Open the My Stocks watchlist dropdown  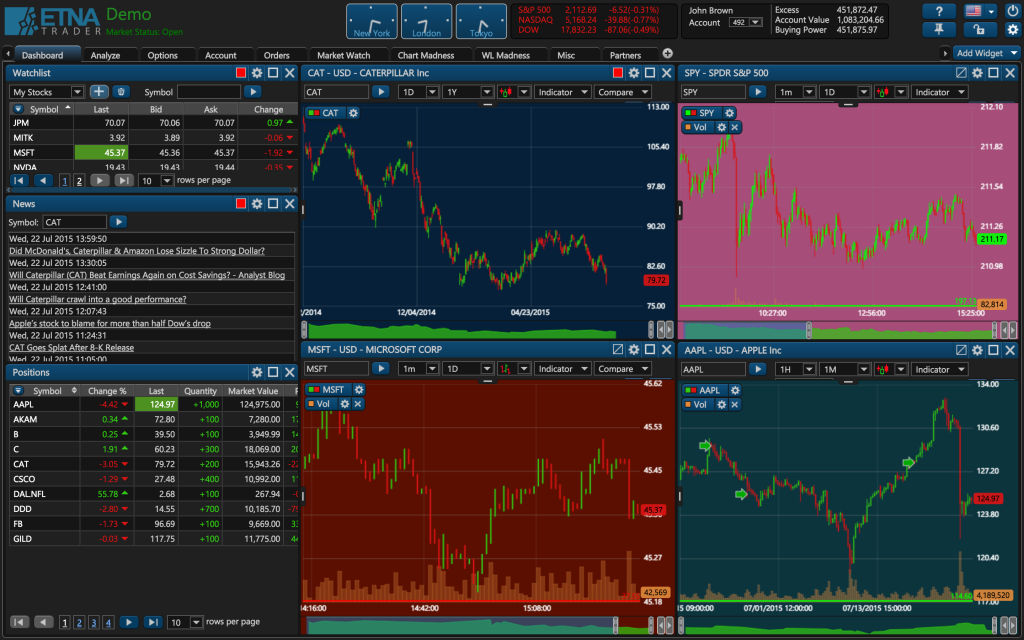pos(47,92)
